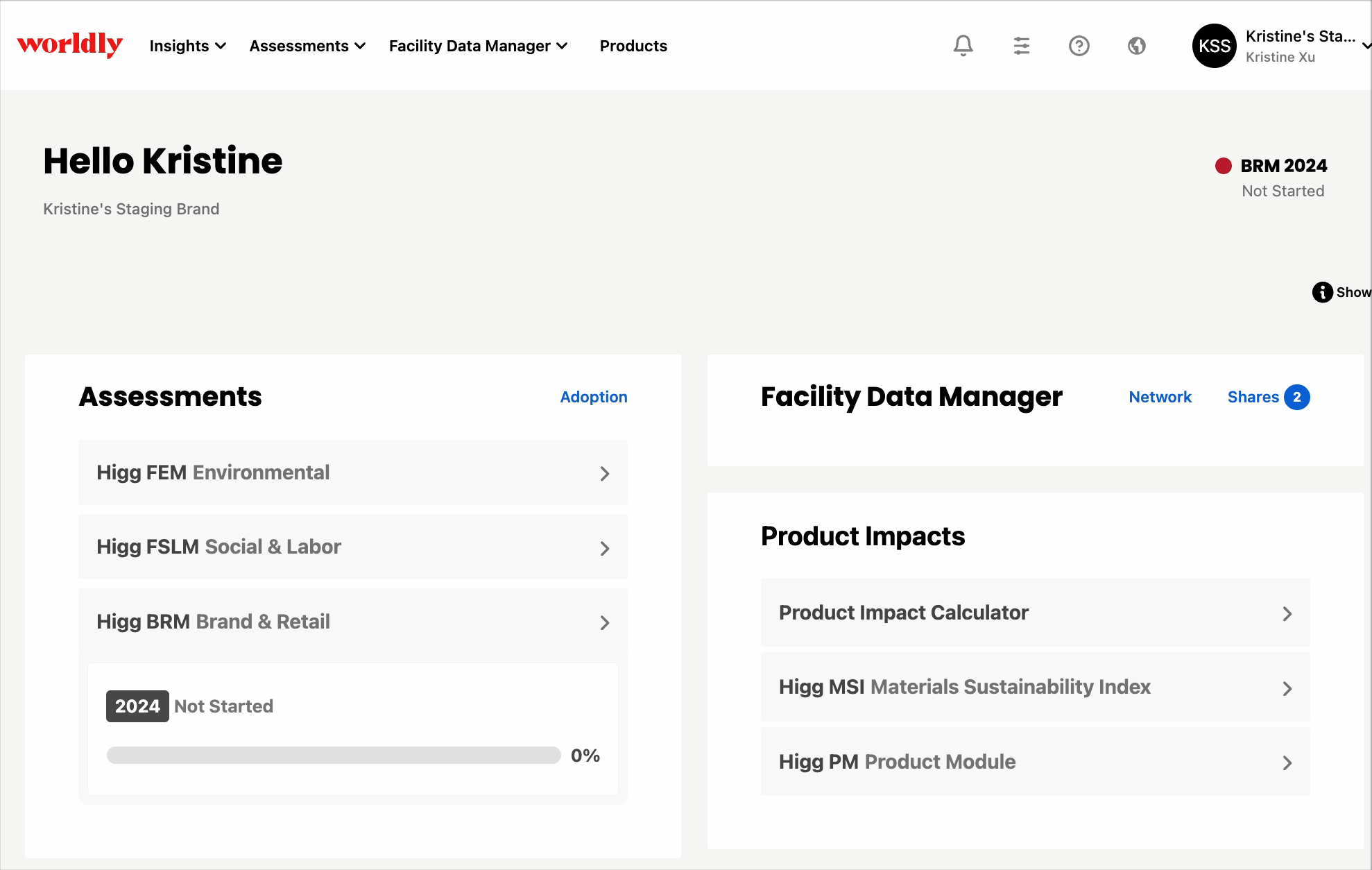Click the Shares count badge
This screenshot has height=870, width=1372.
[1296, 397]
